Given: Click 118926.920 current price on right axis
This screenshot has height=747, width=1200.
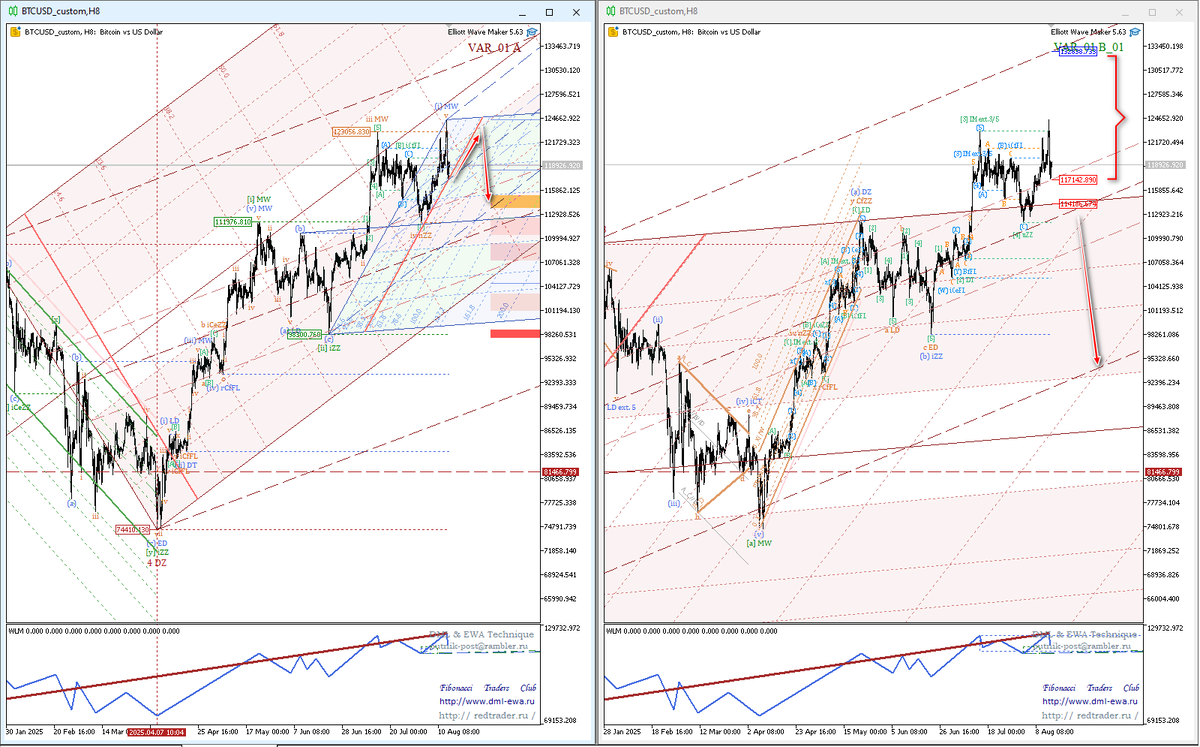Looking at the screenshot, I should (x=1165, y=165).
